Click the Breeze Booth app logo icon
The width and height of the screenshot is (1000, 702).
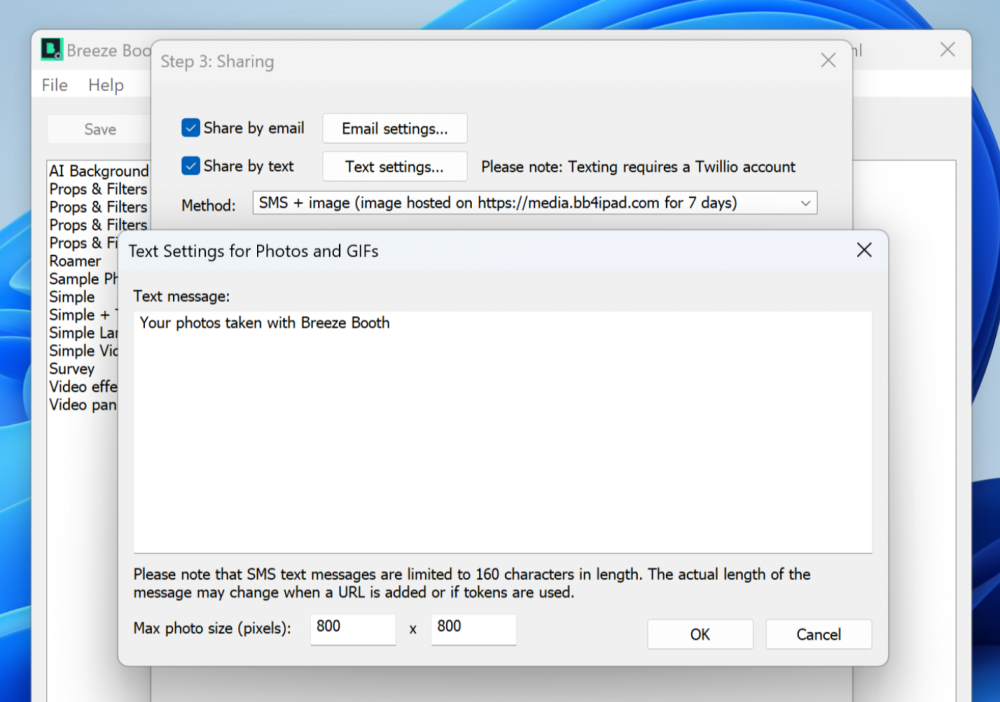click(52, 50)
